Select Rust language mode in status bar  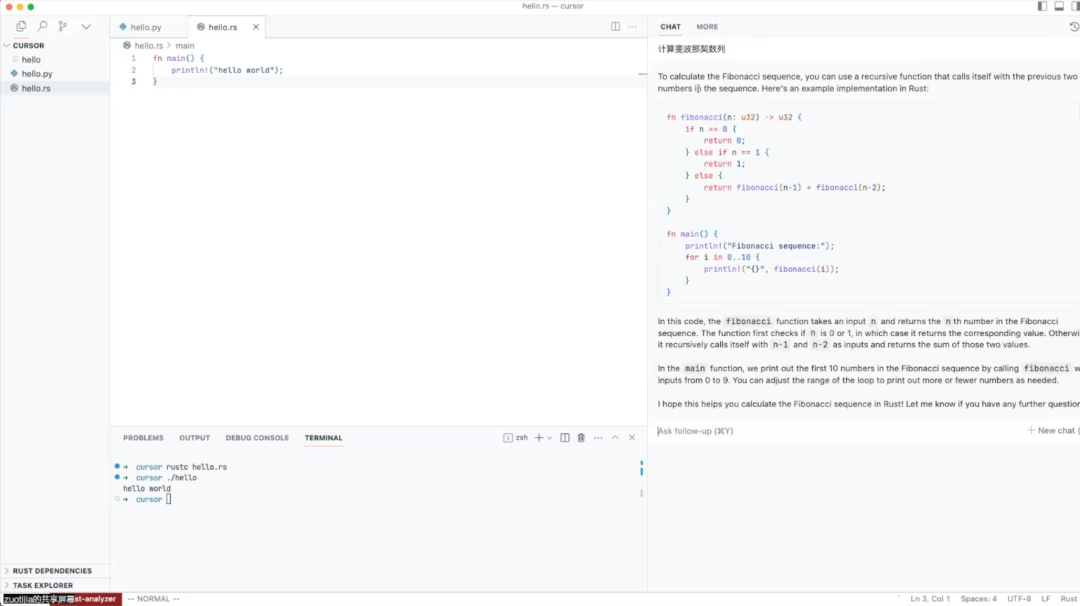[1069, 599]
